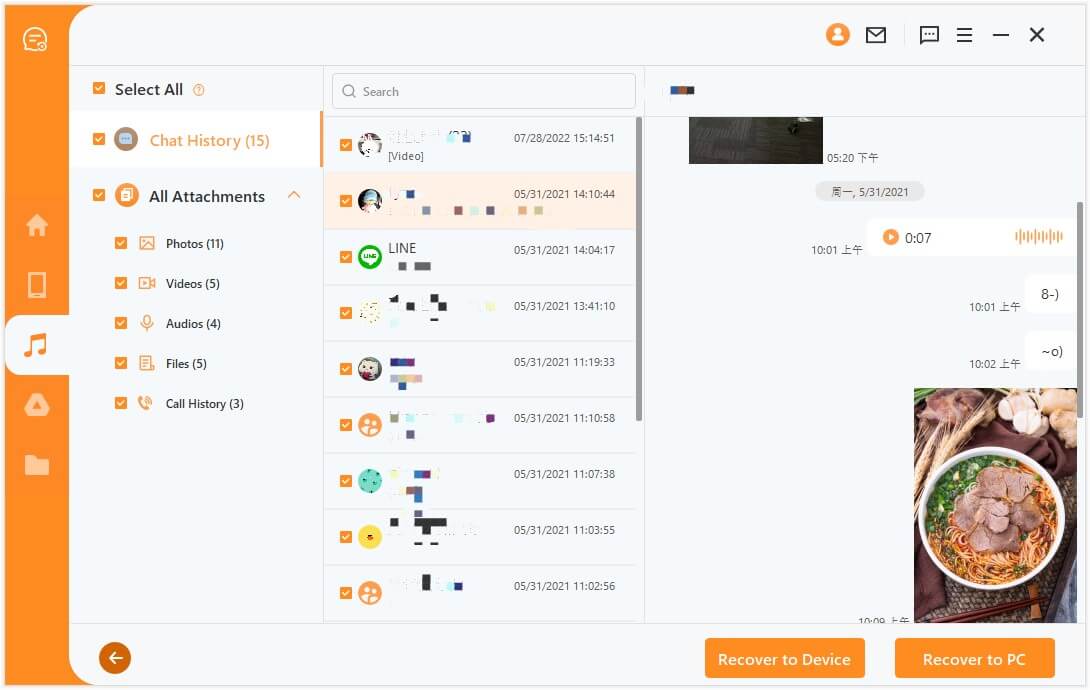Collapse the All Attachments section

(294, 195)
